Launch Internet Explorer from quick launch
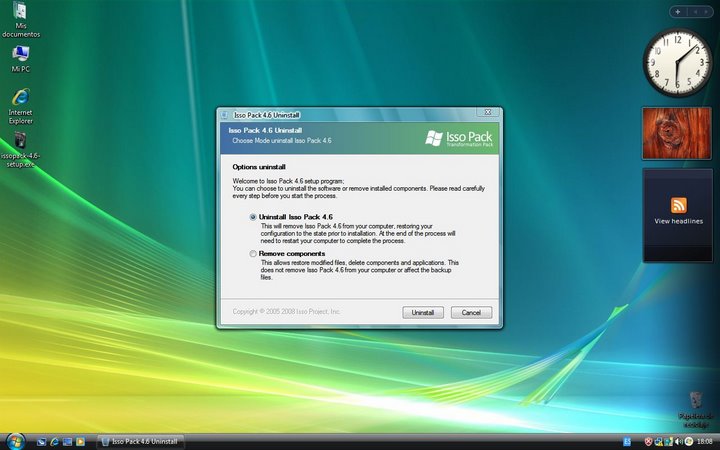The height and width of the screenshot is (450, 720). [54, 442]
